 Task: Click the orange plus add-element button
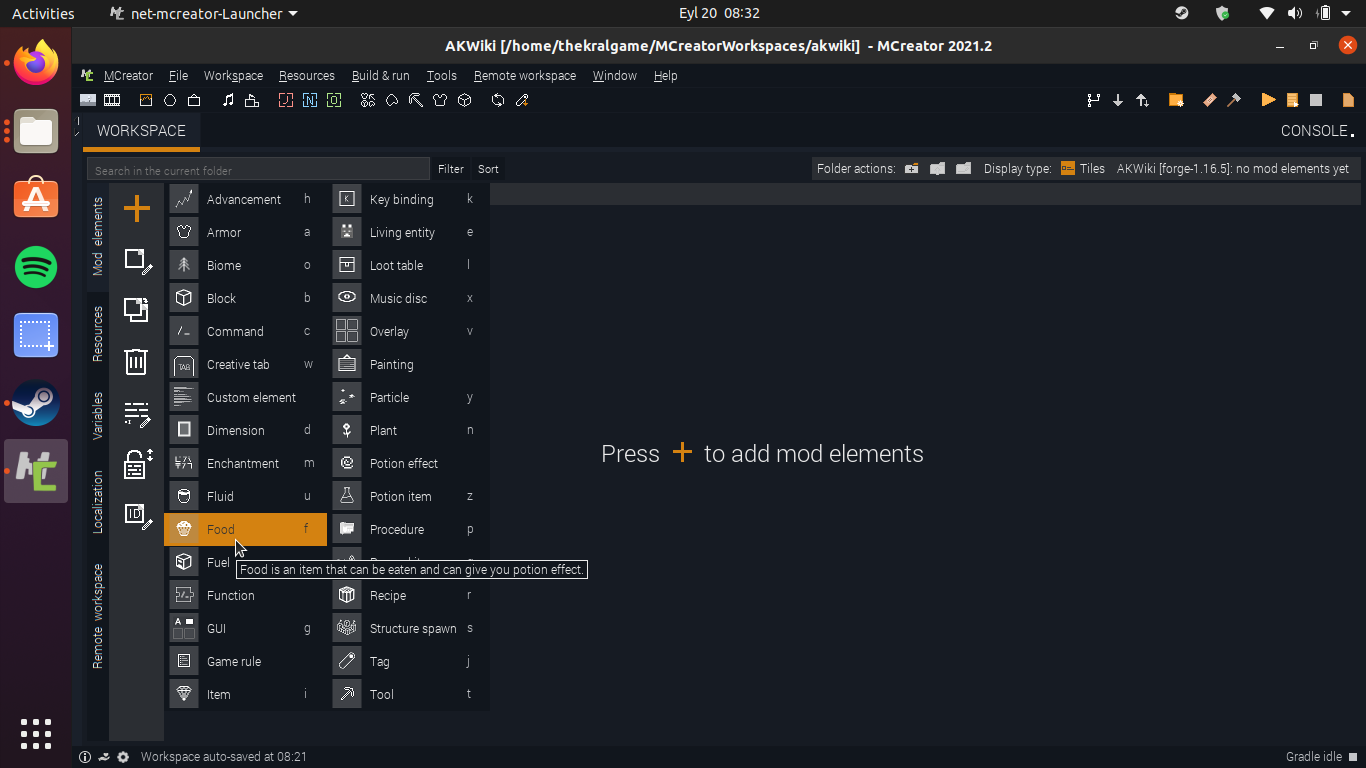[136, 208]
